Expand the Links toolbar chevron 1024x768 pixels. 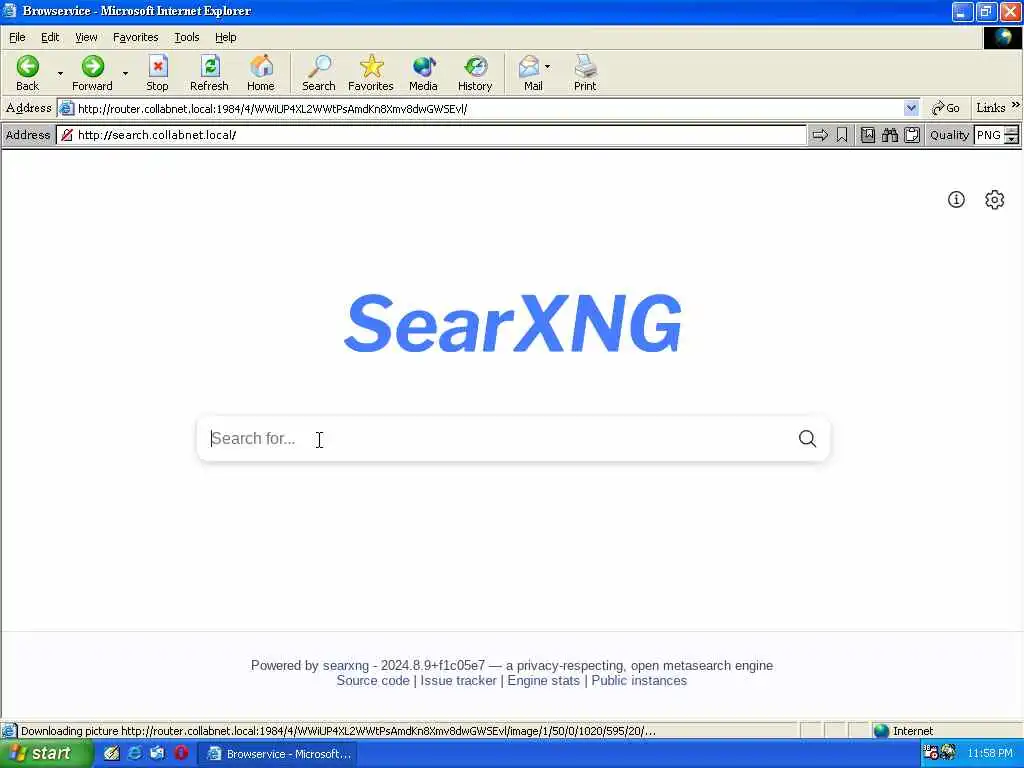tap(1016, 104)
